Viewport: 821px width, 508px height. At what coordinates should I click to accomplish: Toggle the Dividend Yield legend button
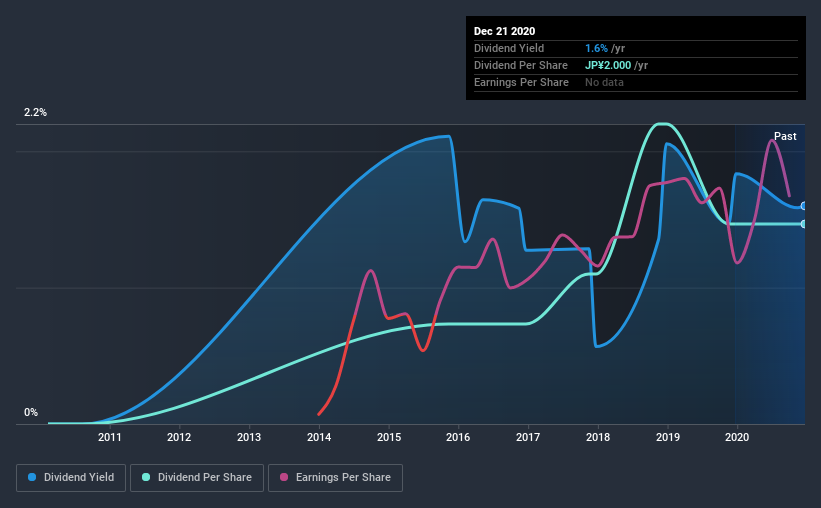coord(71,478)
